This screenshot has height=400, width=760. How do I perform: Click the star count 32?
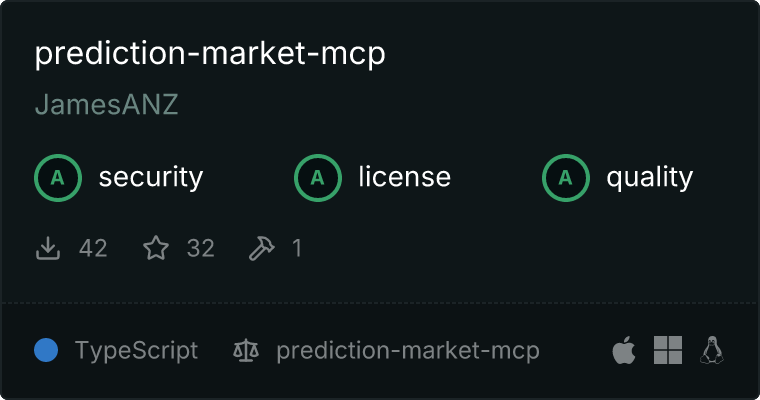(x=201, y=248)
